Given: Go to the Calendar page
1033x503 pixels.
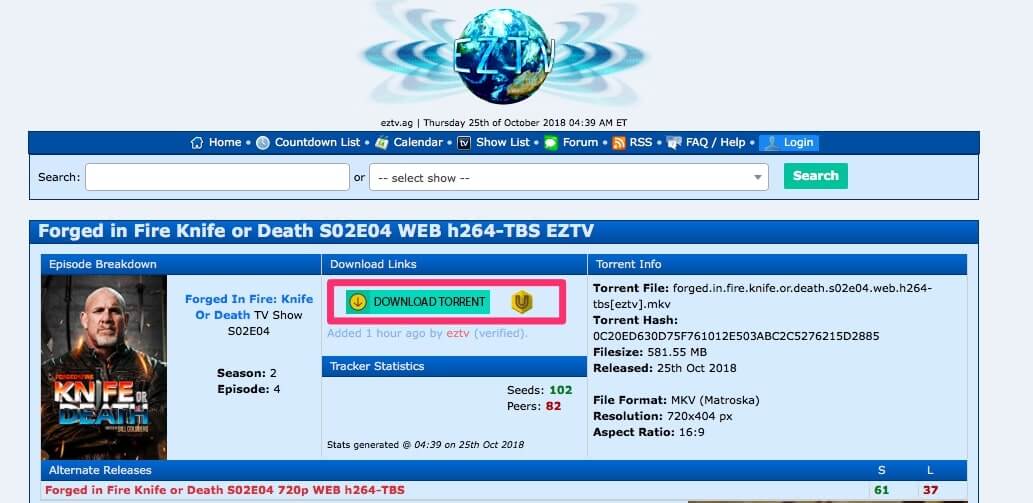Looking at the screenshot, I should [x=418, y=142].
